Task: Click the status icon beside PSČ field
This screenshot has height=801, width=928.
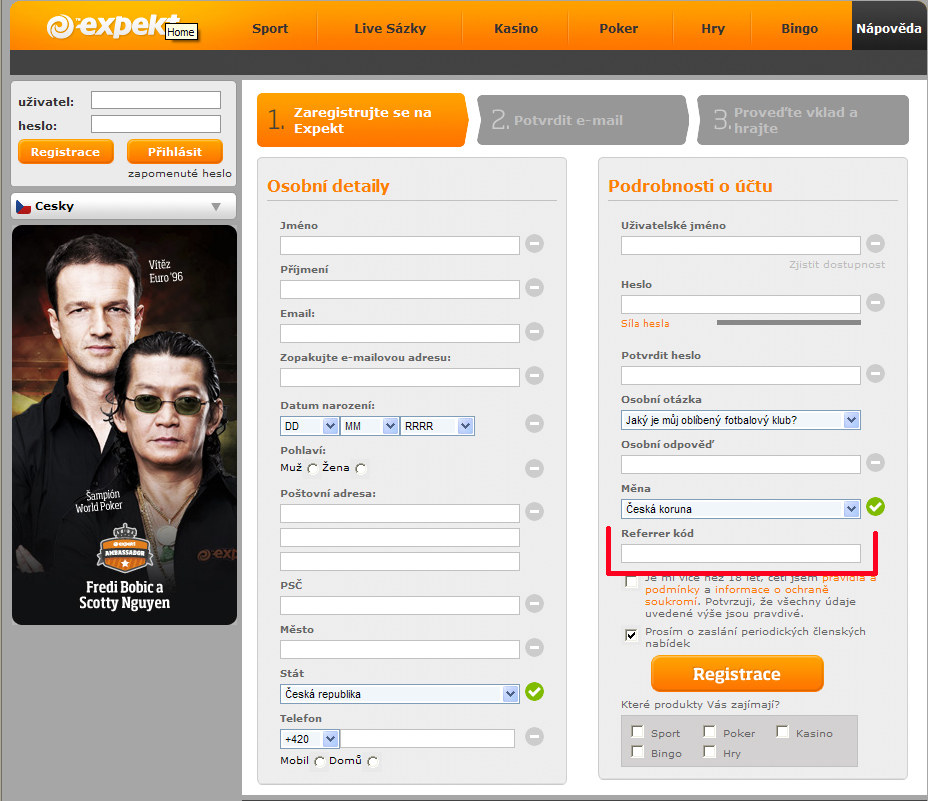Action: (534, 603)
